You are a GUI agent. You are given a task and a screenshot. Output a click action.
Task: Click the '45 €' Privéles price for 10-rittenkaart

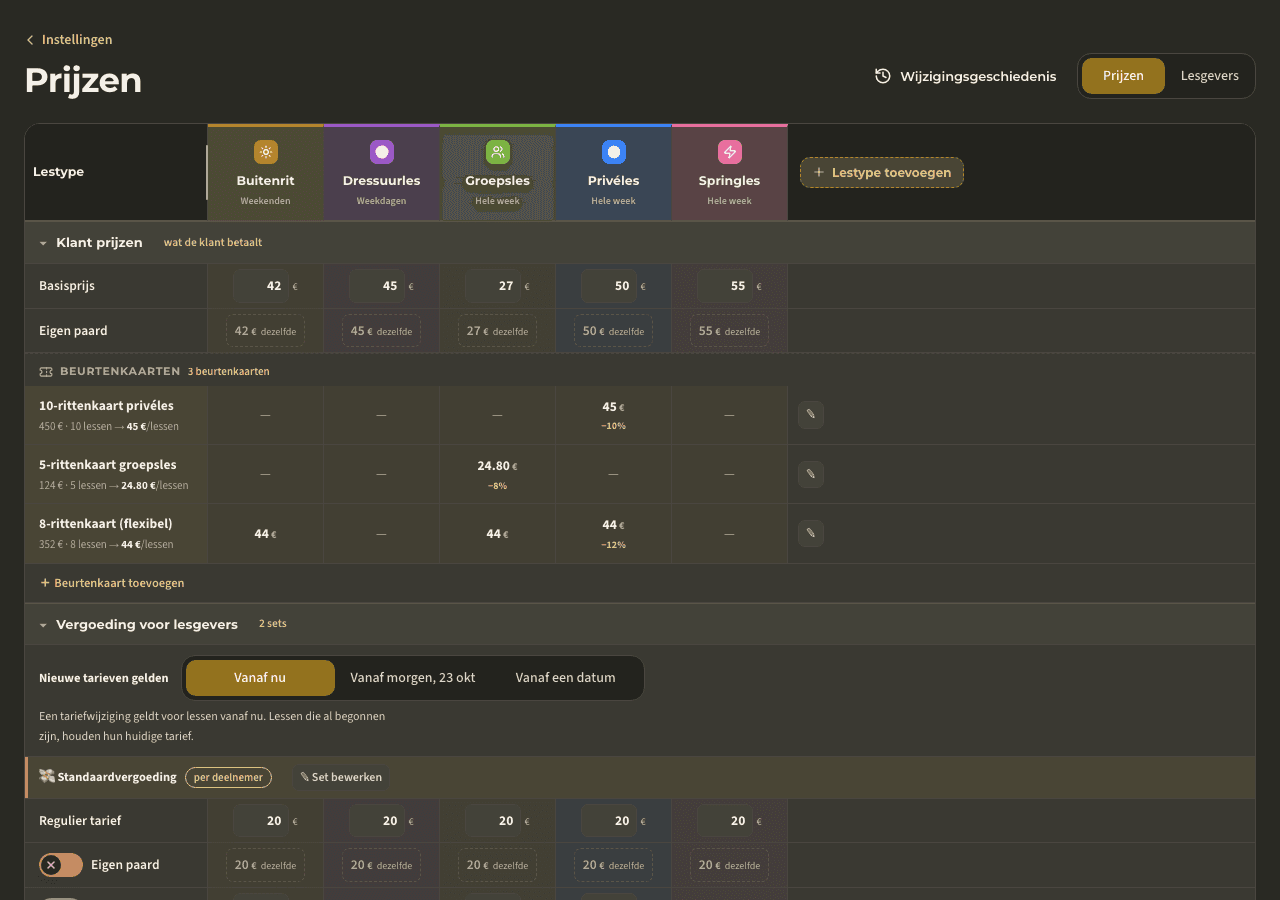tap(613, 407)
